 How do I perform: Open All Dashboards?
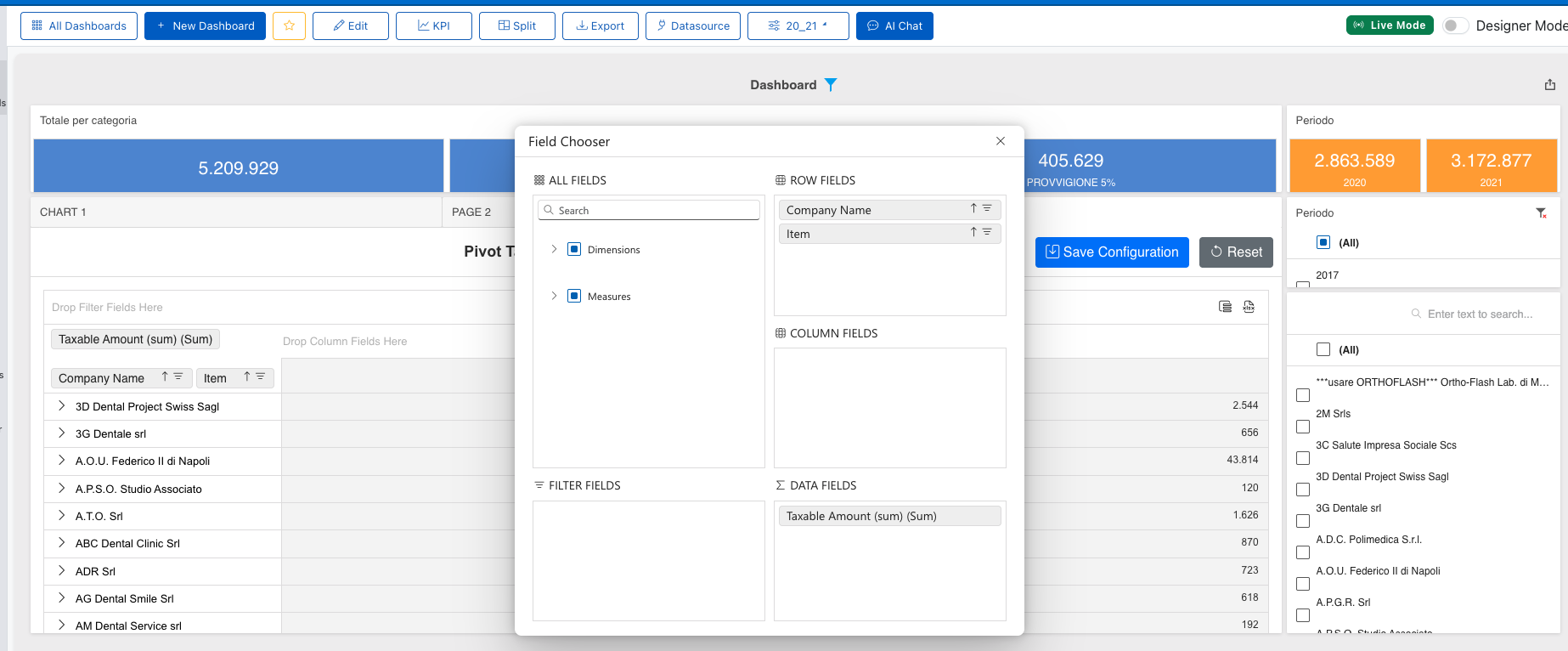point(79,25)
